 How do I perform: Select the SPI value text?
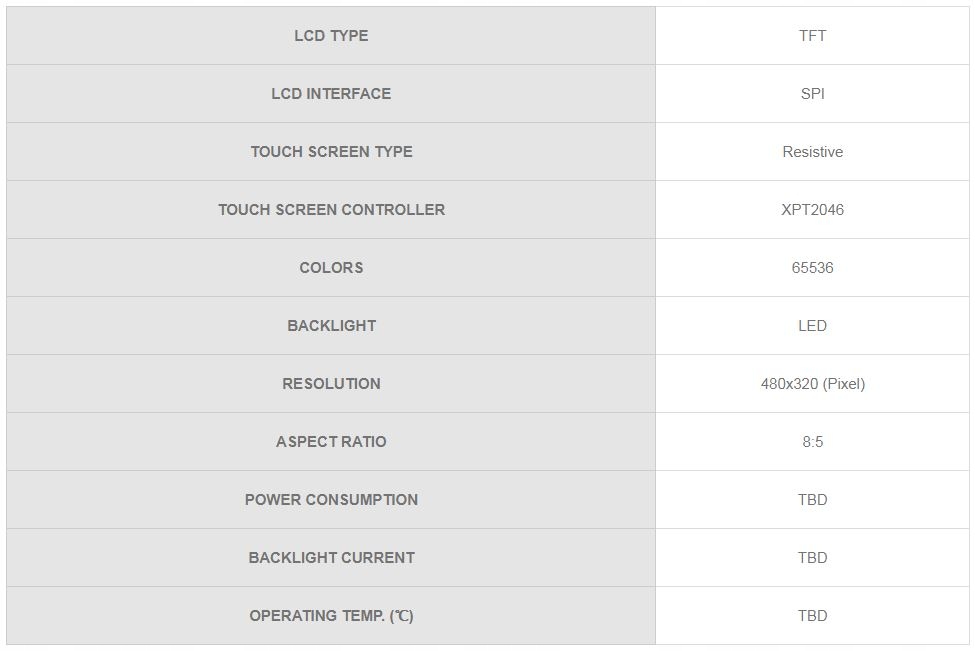click(812, 94)
